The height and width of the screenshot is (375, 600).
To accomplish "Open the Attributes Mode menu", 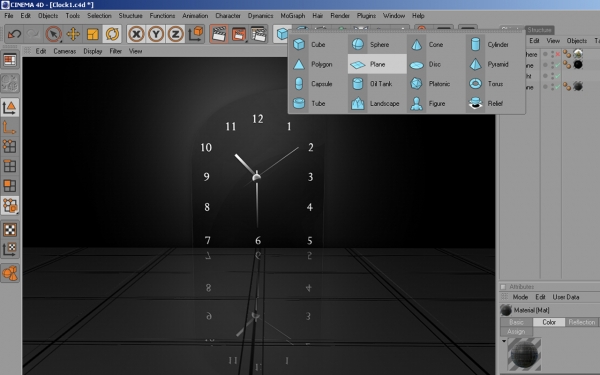I will tap(520, 297).
